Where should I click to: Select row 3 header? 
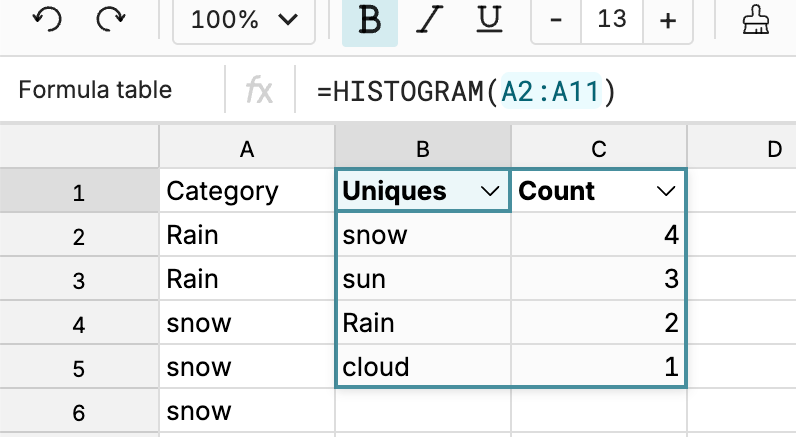point(79,280)
